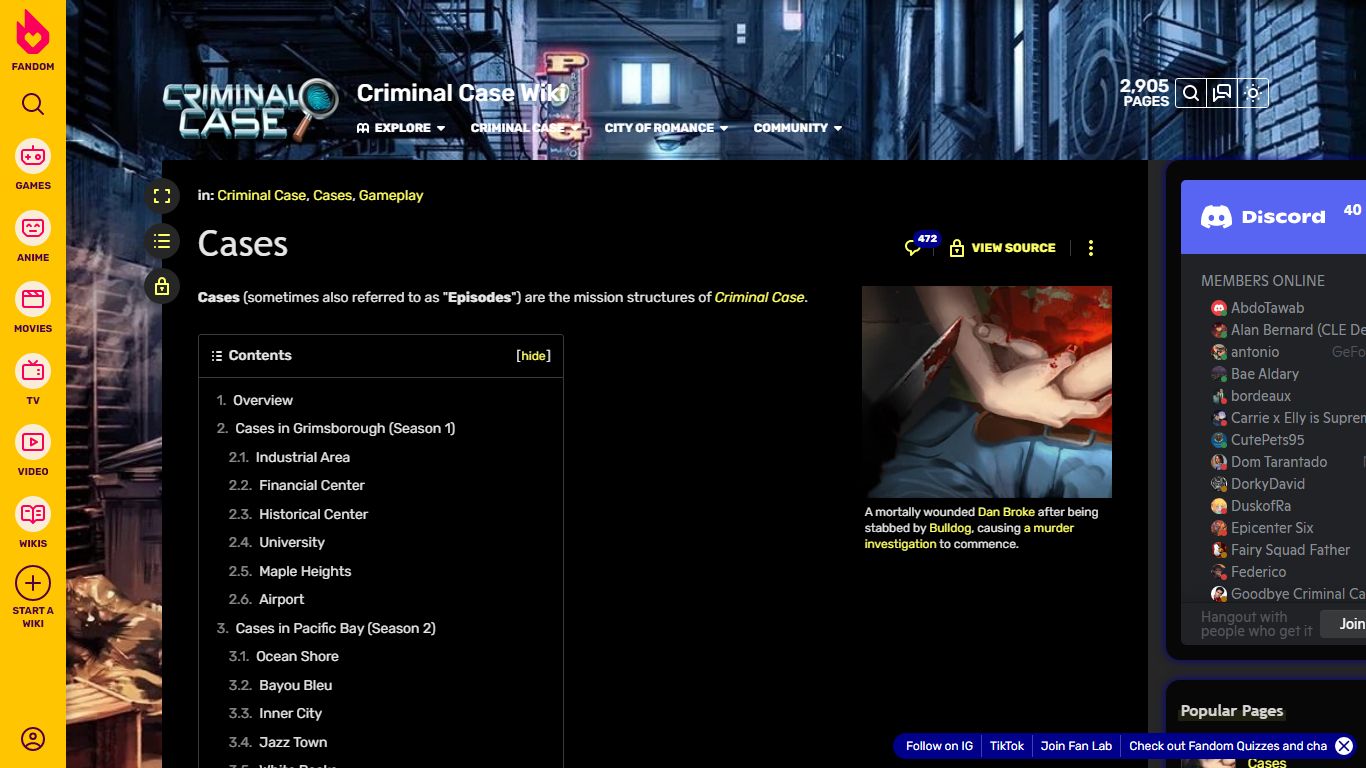This screenshot has width=1366, height=768.
Task: Open the more actions three-dot menu
Action: click(1091, 248)
